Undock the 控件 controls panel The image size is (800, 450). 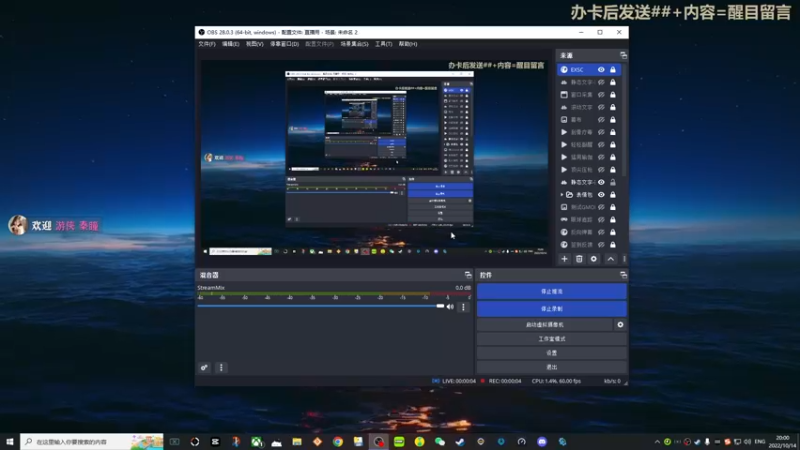(623, 275)
